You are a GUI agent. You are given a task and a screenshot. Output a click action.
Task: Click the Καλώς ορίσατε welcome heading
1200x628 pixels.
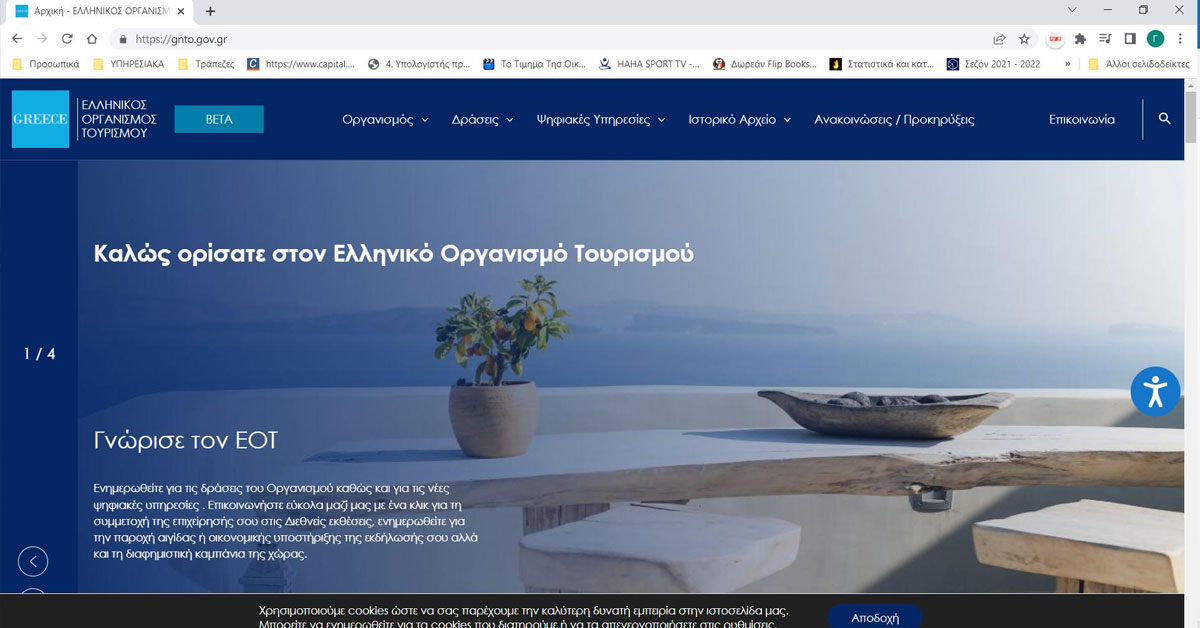click(393, 254)
